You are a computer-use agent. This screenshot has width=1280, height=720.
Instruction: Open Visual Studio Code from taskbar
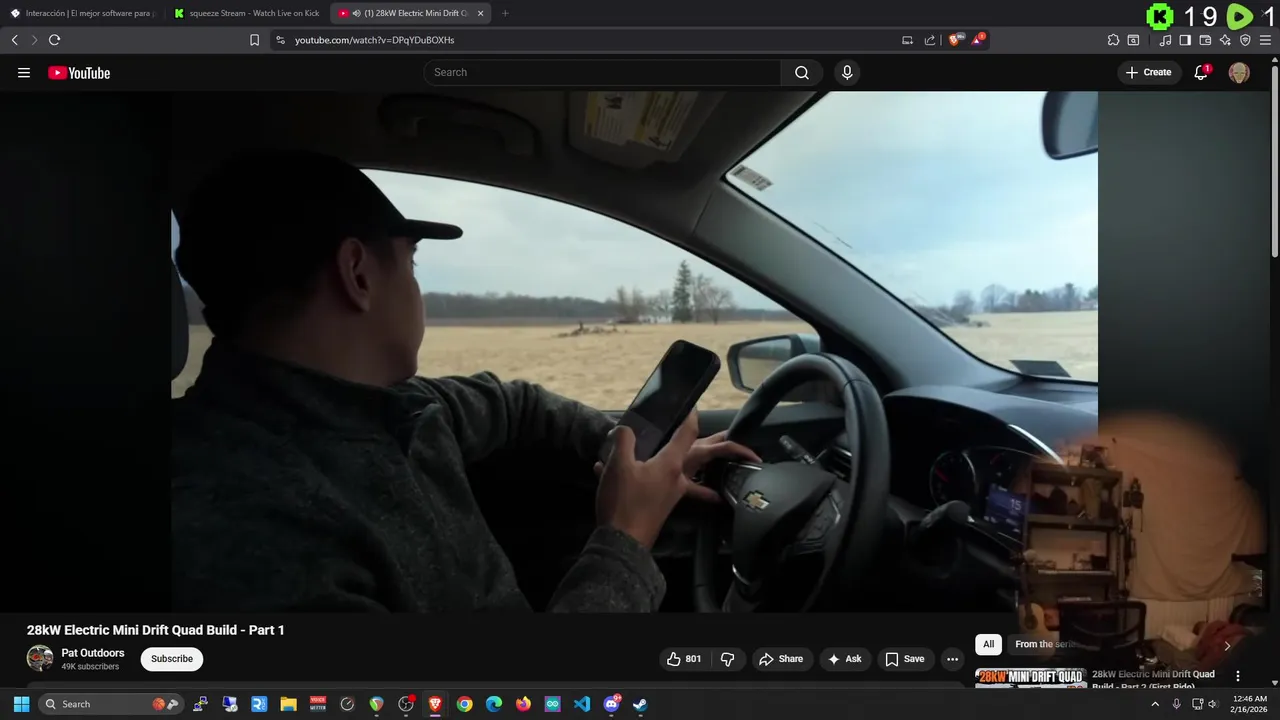582,704
